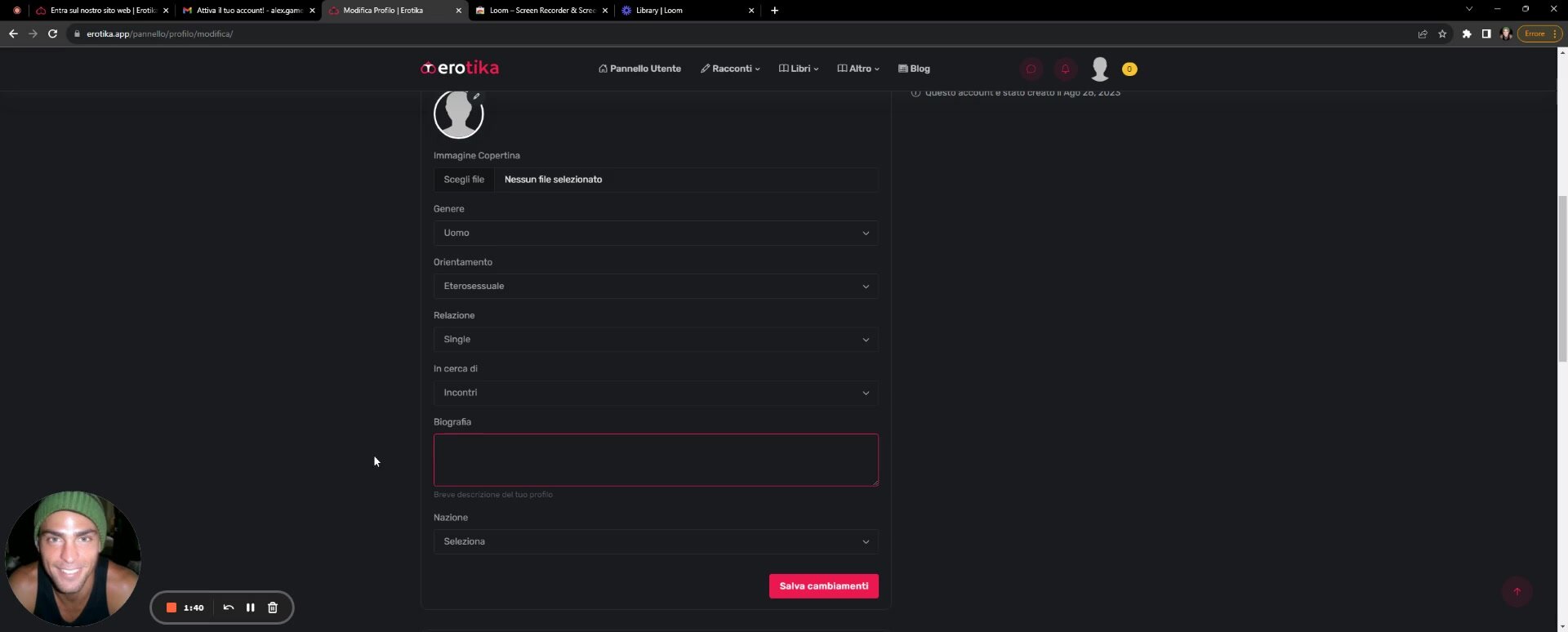Stop the Loom recording

coord(171,608)
